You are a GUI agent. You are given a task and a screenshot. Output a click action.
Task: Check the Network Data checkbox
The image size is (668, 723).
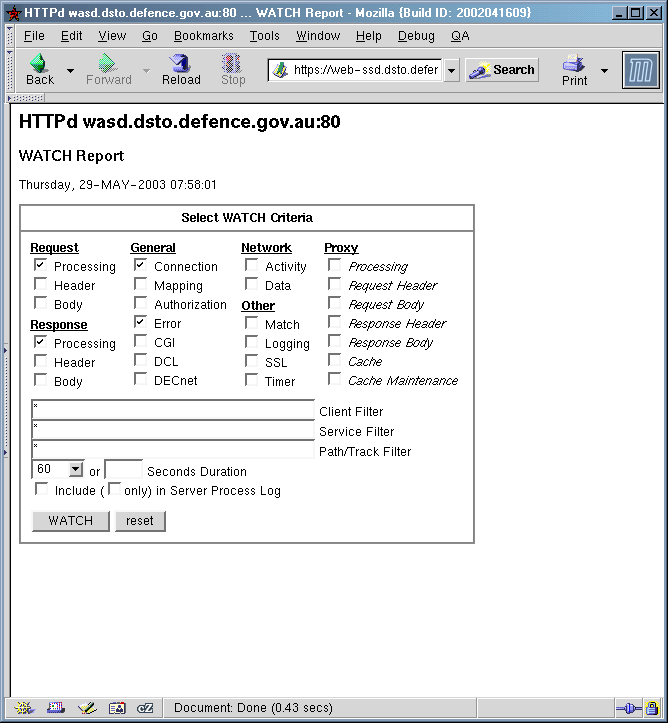tap(252, 284)
